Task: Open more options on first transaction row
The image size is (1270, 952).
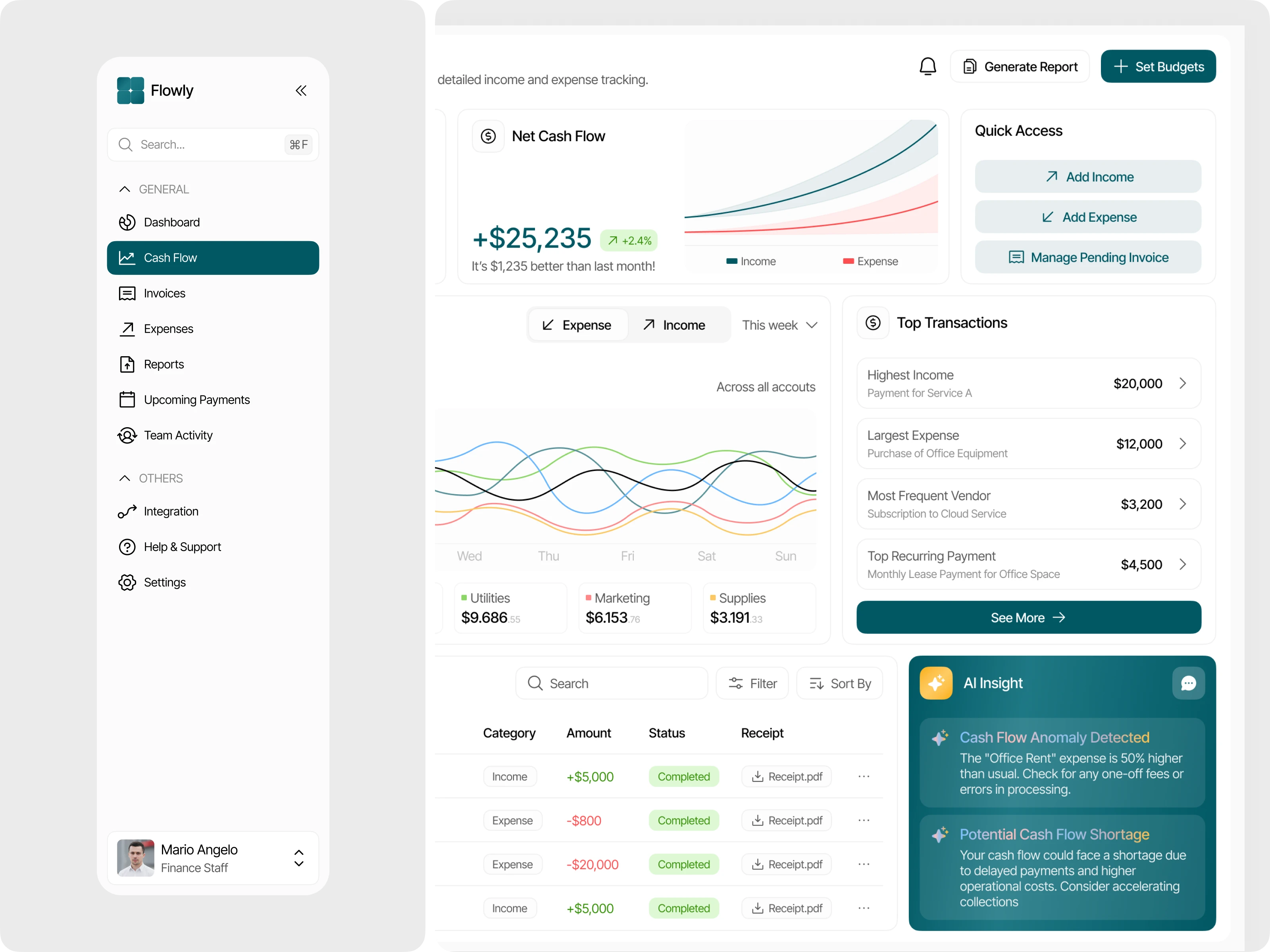Action: click(x=864, y=776)
